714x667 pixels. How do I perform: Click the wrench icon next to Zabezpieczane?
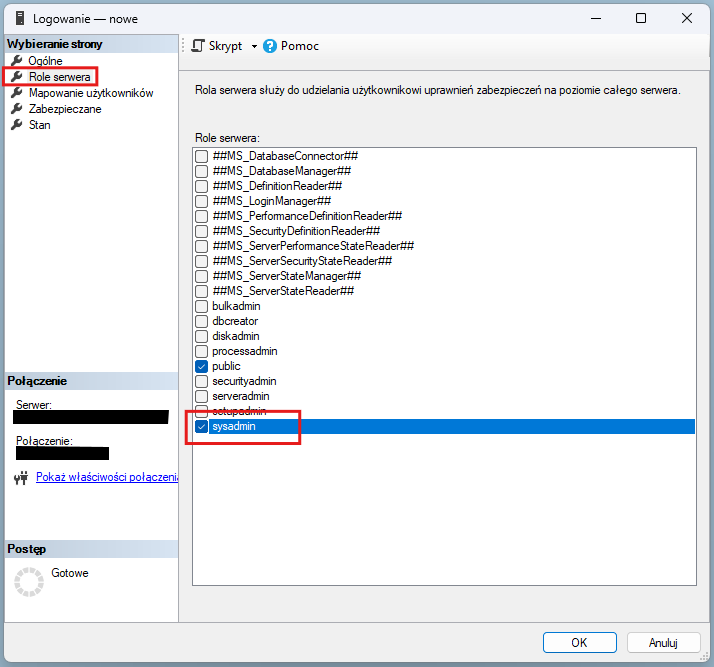pos(16,109)
